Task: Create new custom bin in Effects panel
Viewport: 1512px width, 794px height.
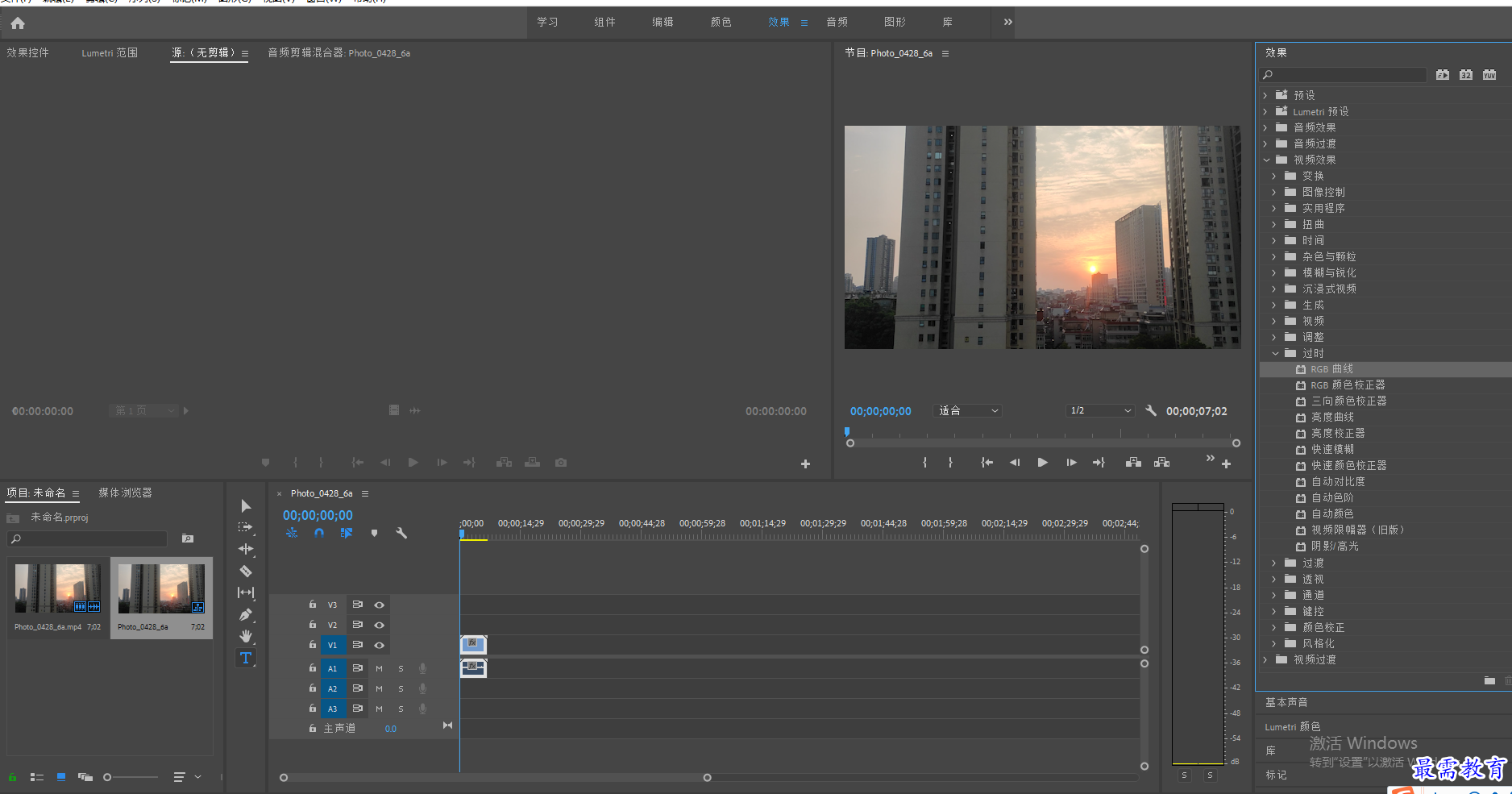Action: pyautogui.click(x=1489, y=681)
